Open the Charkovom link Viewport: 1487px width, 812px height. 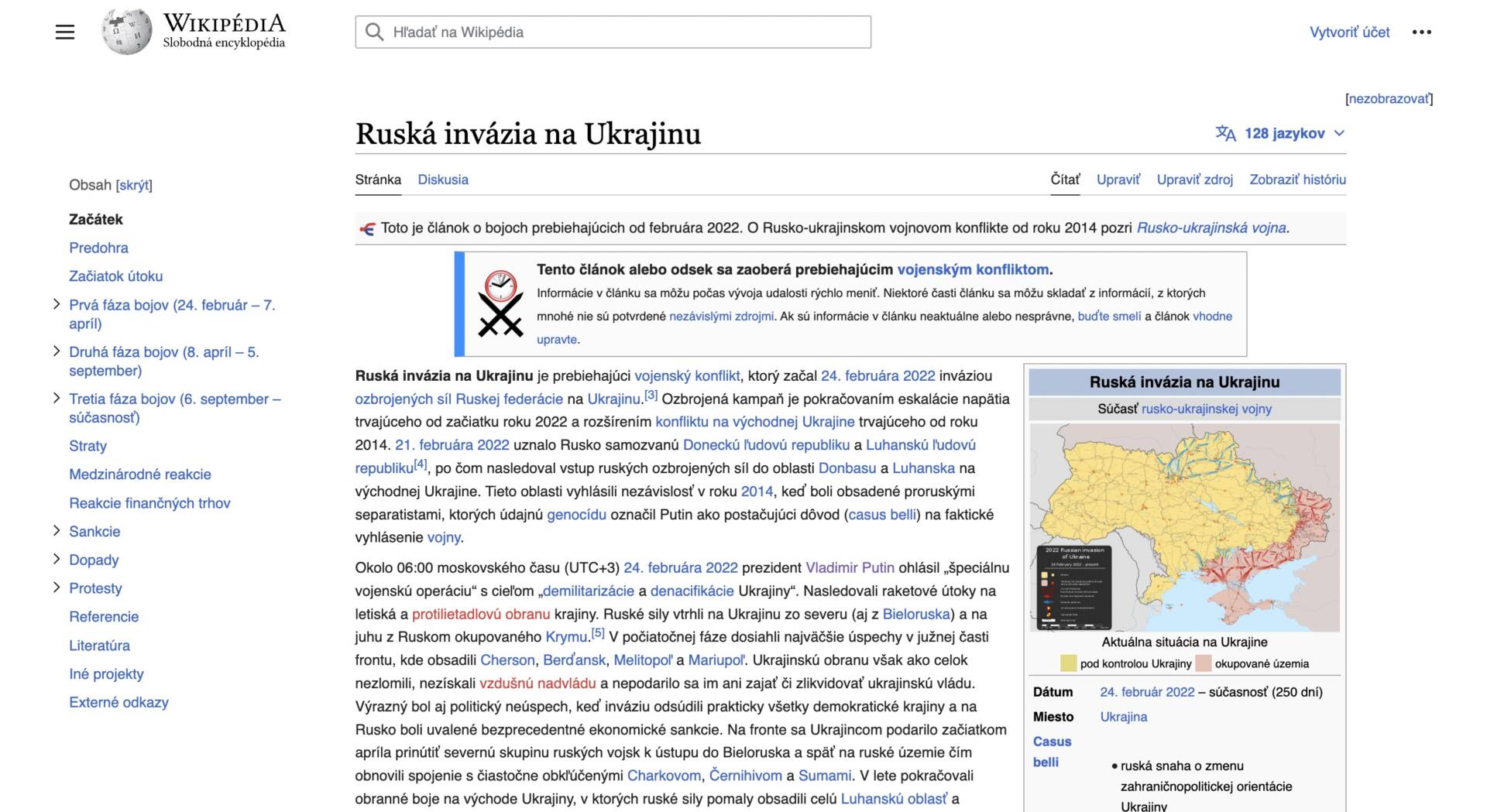coord(664,776)
